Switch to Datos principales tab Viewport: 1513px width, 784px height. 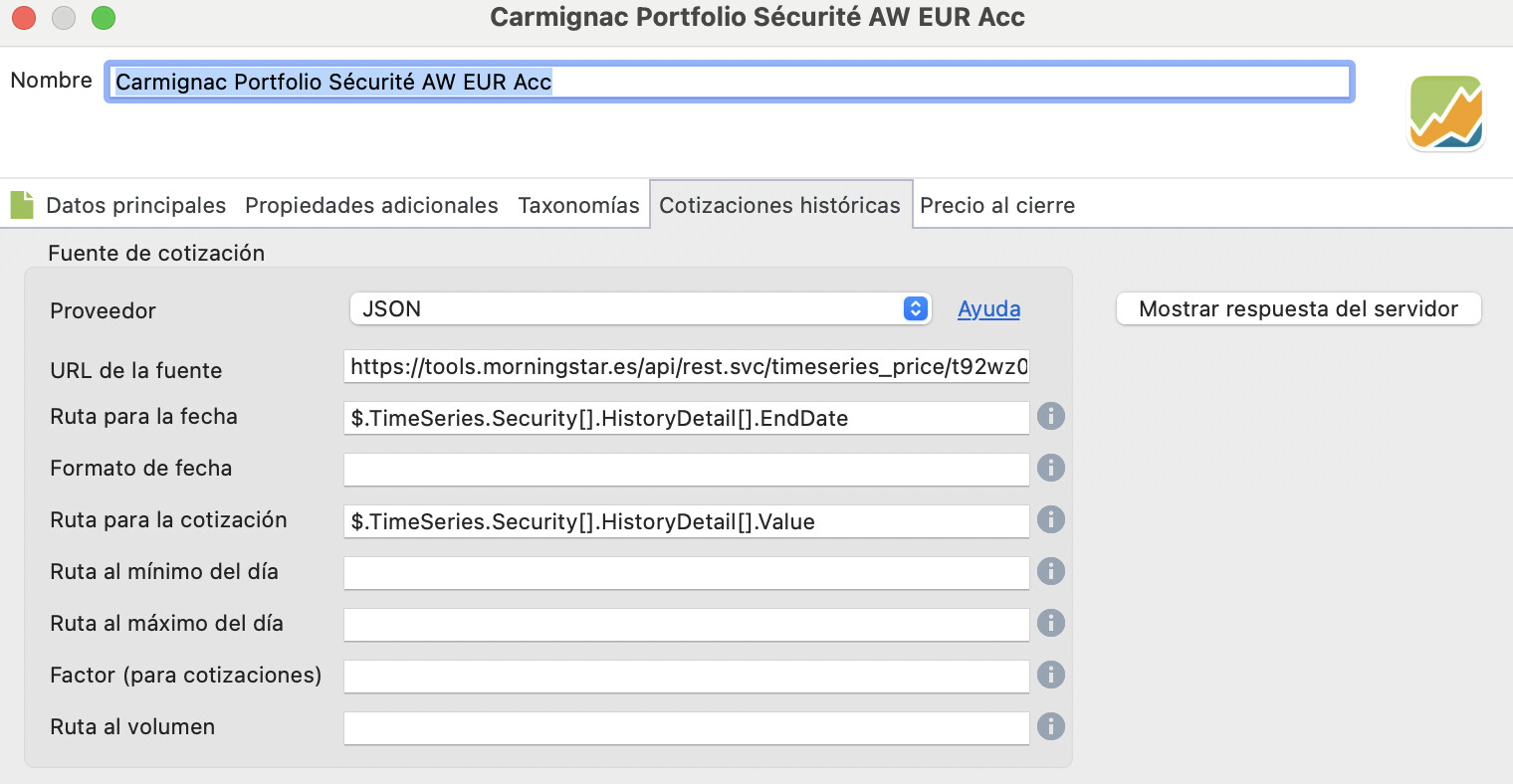pos(135,205)
